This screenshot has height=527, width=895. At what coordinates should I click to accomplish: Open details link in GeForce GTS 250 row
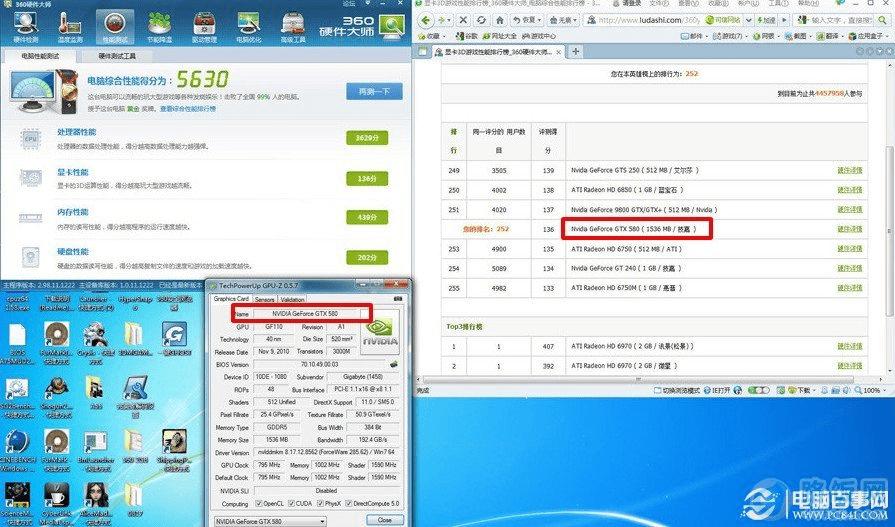(x=849, y=170)
